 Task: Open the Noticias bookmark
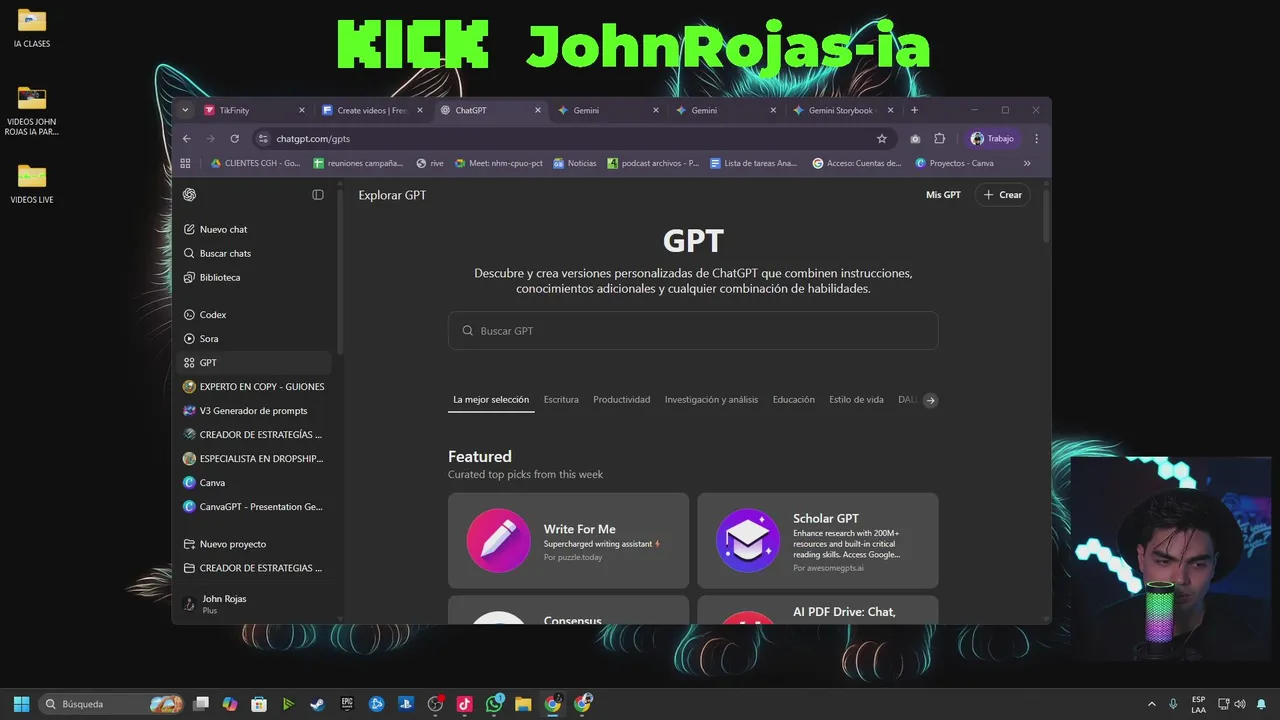coord(575,163)
